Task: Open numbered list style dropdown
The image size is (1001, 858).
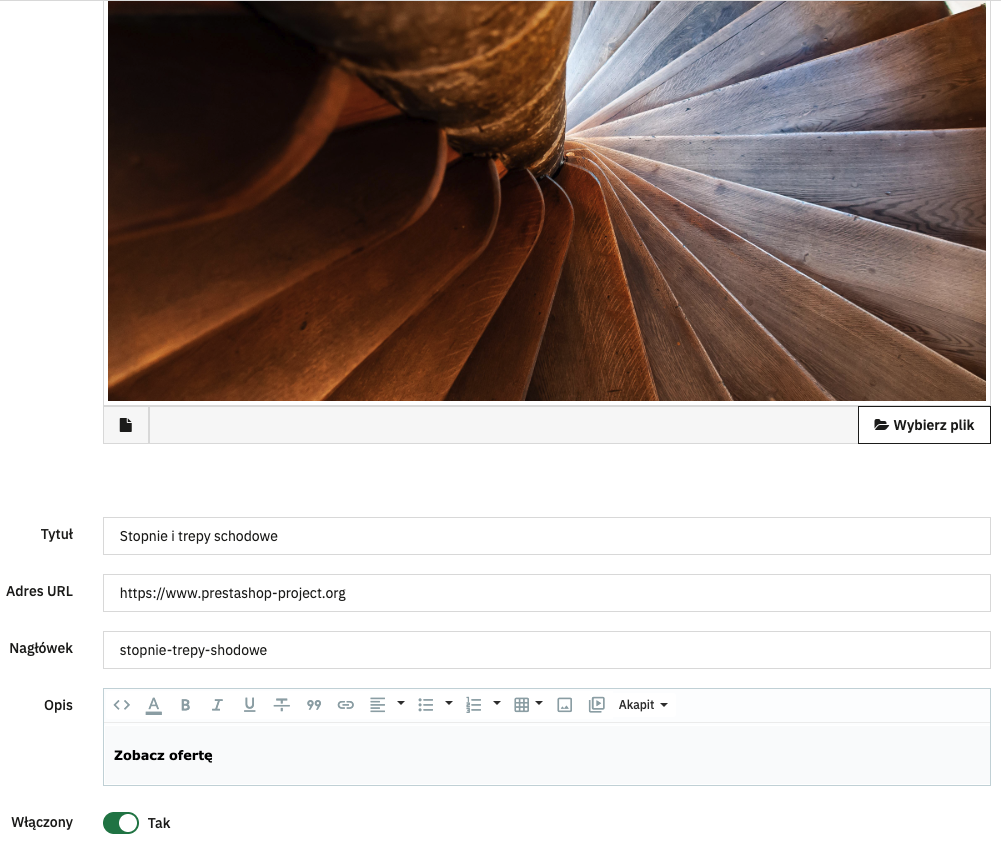Action: (x=497, y=704)
